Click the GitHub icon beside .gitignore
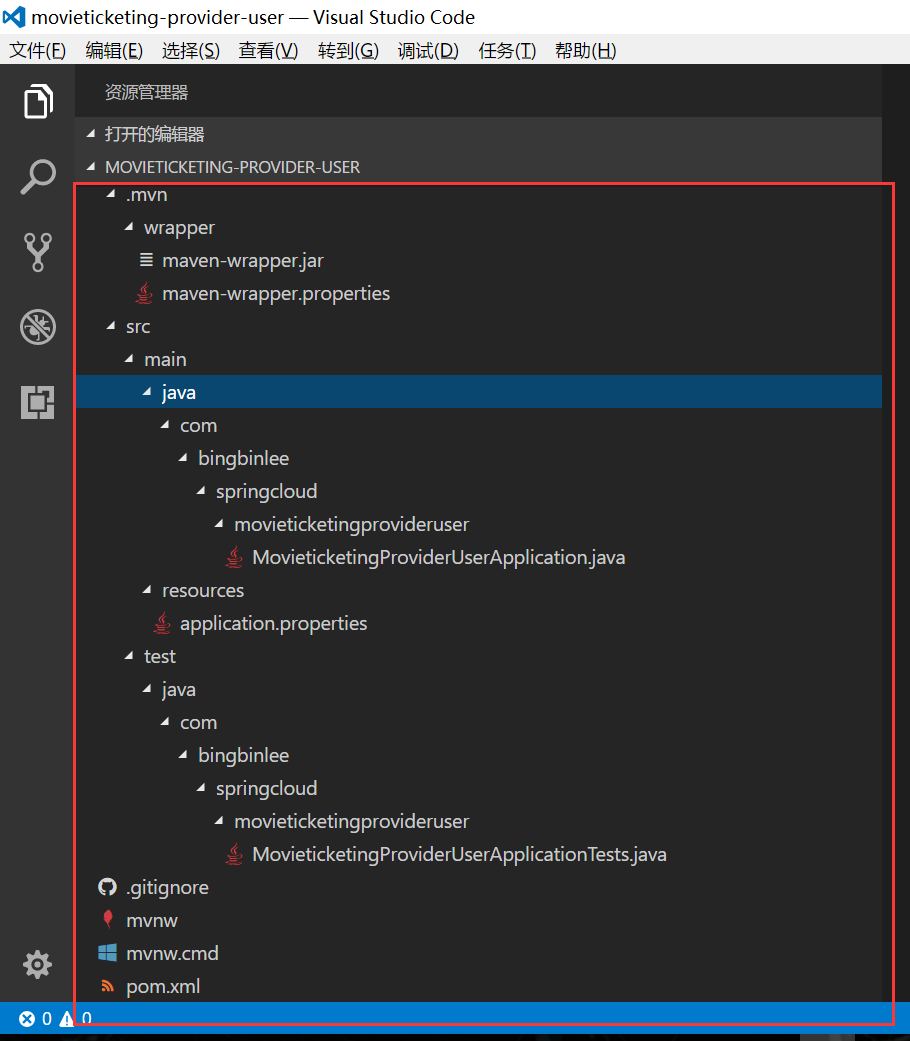This screenshot has width=910, height=1041. coord(107,887)
